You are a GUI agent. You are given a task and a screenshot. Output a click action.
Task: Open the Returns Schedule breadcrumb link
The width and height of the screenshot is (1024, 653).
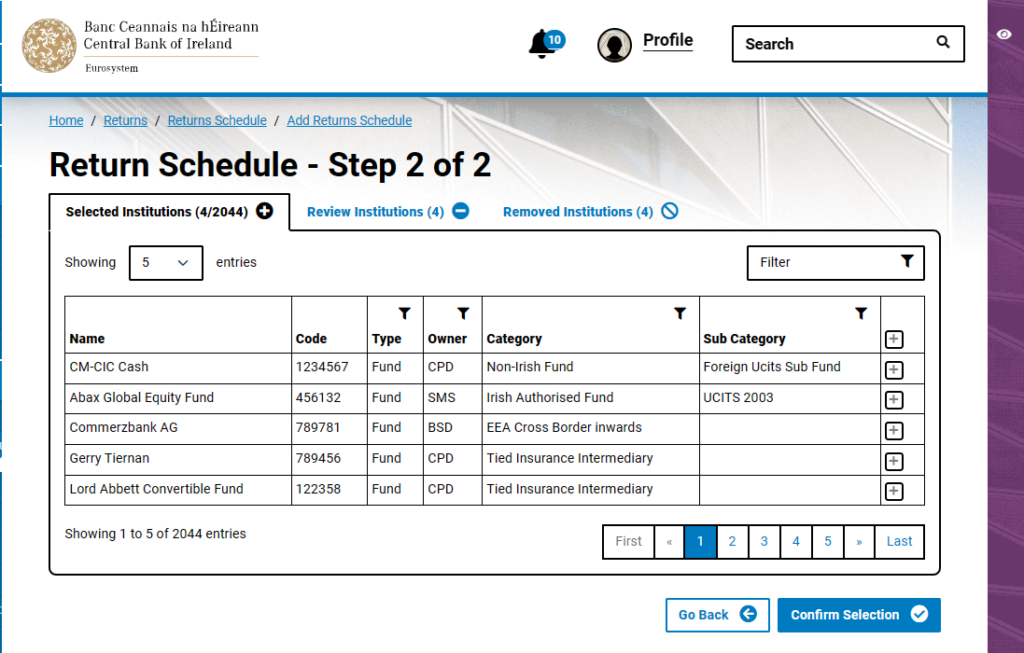pyautogui.click(x=217, y=120)
